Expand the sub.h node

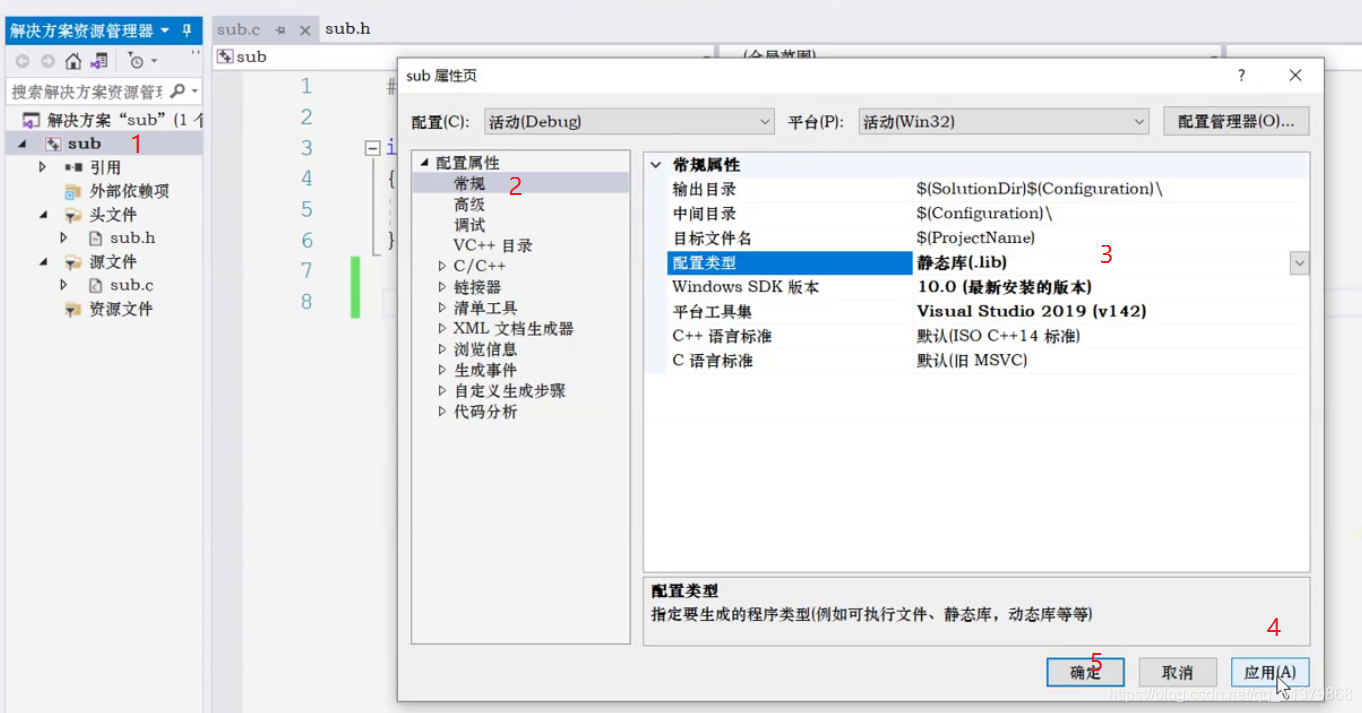[x=64, y=238]
